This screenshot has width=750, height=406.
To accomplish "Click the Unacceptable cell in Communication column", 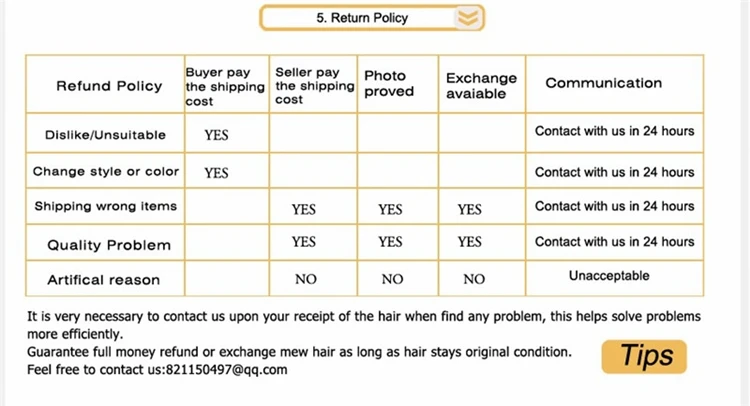I will click(609, 275).
